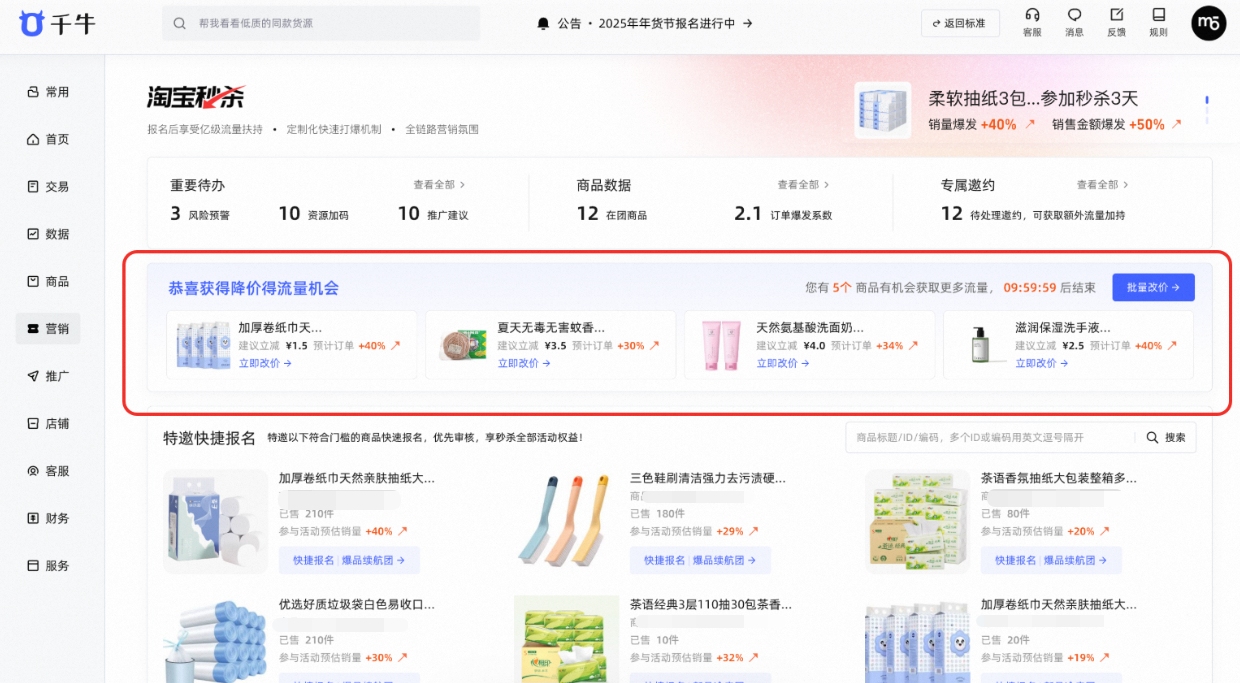Open the 客服 headset icon in top bar
This screenshot has width=1240, height=683.
[x=1032, y=15]
